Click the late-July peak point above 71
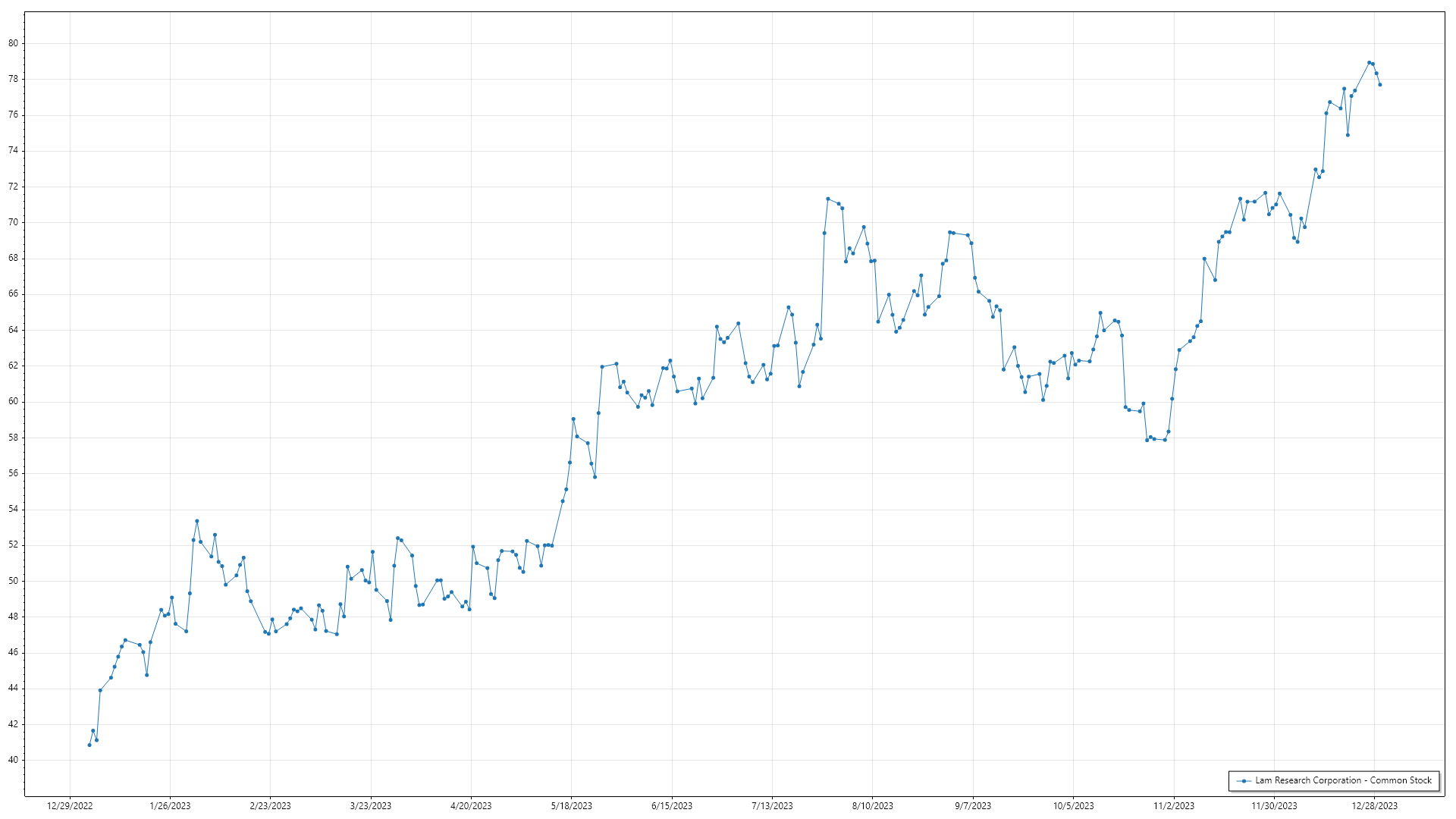The image size is (1456, 819). 827,199
